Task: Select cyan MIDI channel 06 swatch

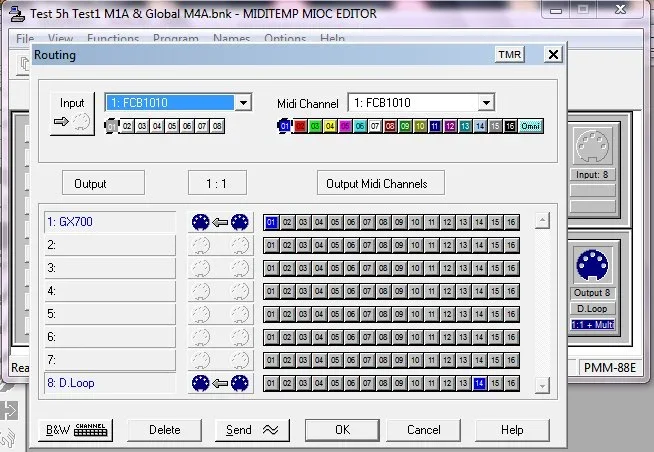Action: [360, 126]
